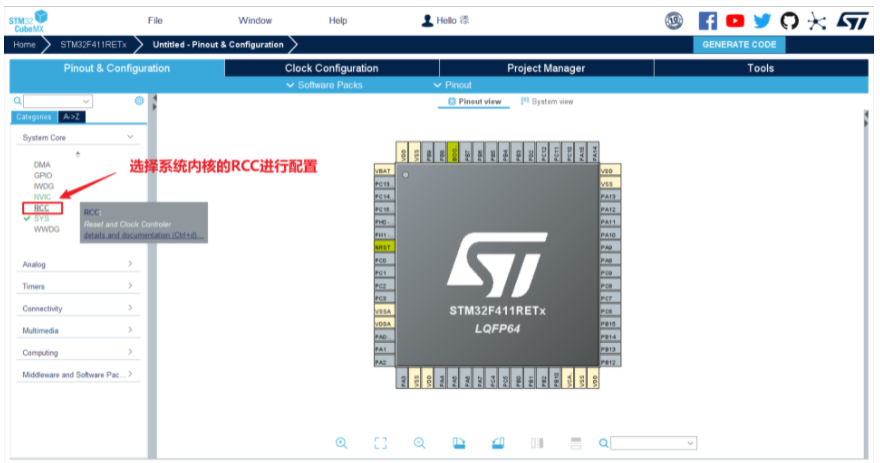
Task: Select SYS in System Core list
Action: coord(42,218)
